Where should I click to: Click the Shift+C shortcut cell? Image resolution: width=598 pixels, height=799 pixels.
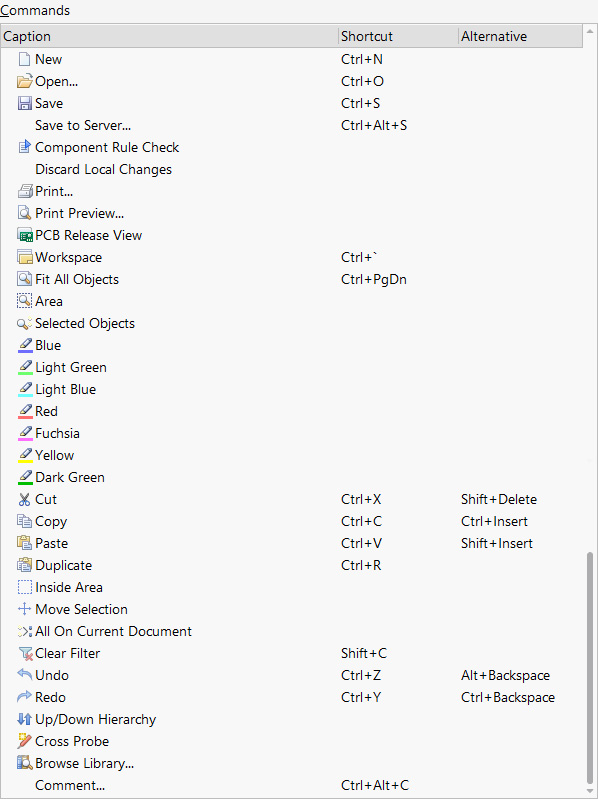[x=364, y=653]
